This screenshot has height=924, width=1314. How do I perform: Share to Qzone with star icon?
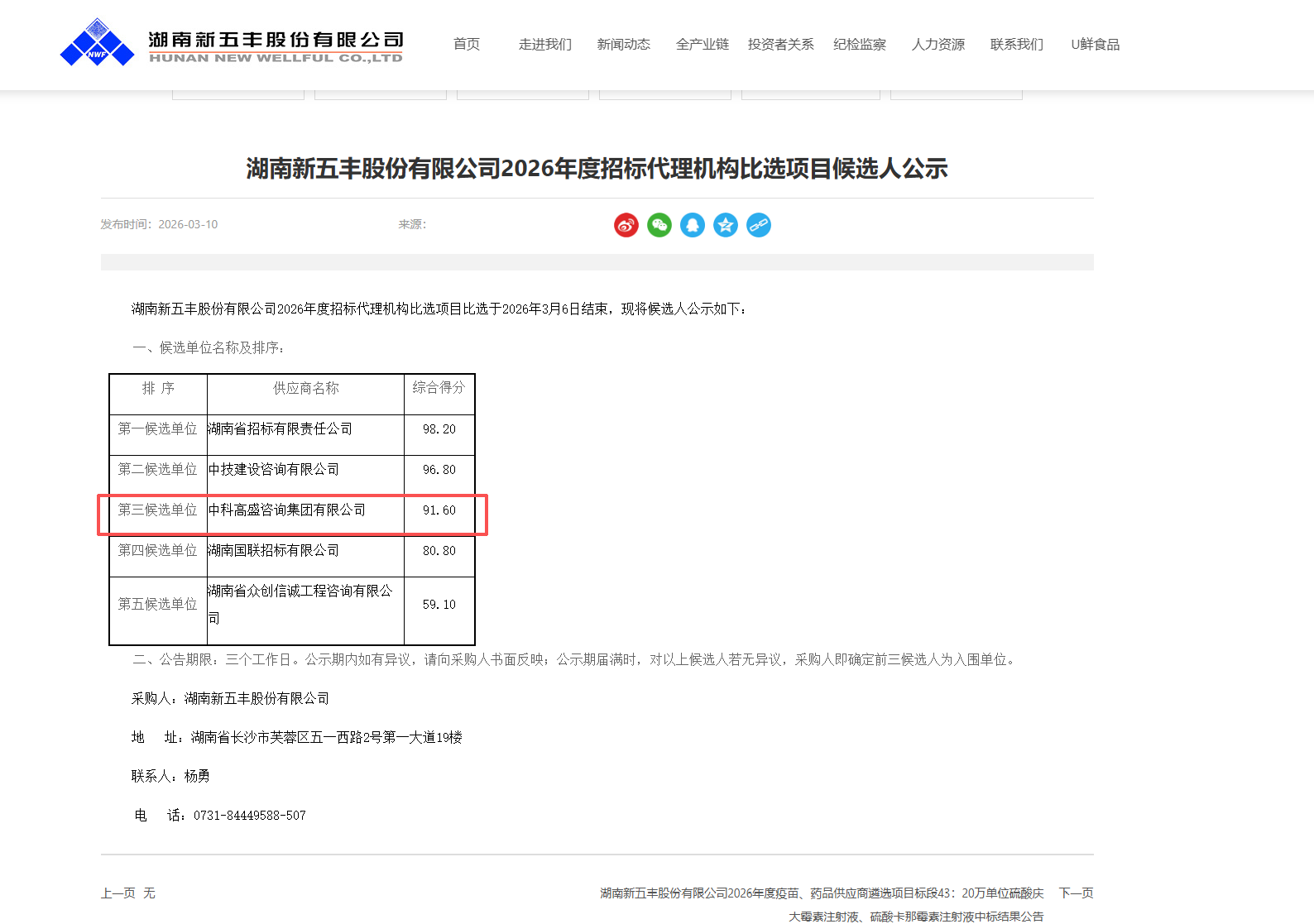(725, 225)
